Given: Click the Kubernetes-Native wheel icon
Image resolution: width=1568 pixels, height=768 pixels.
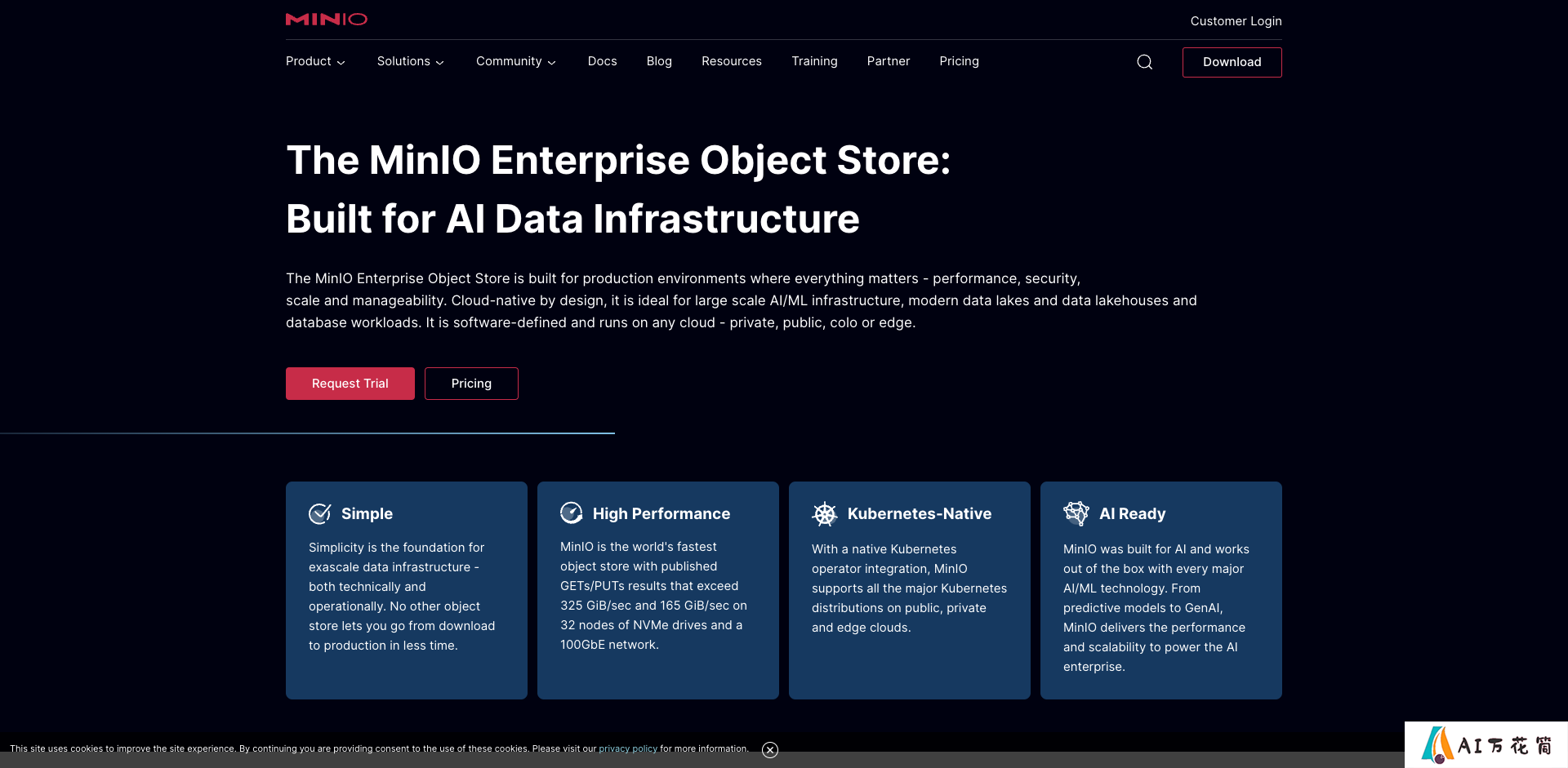Looking at the screenshot, I should (825, 514).
